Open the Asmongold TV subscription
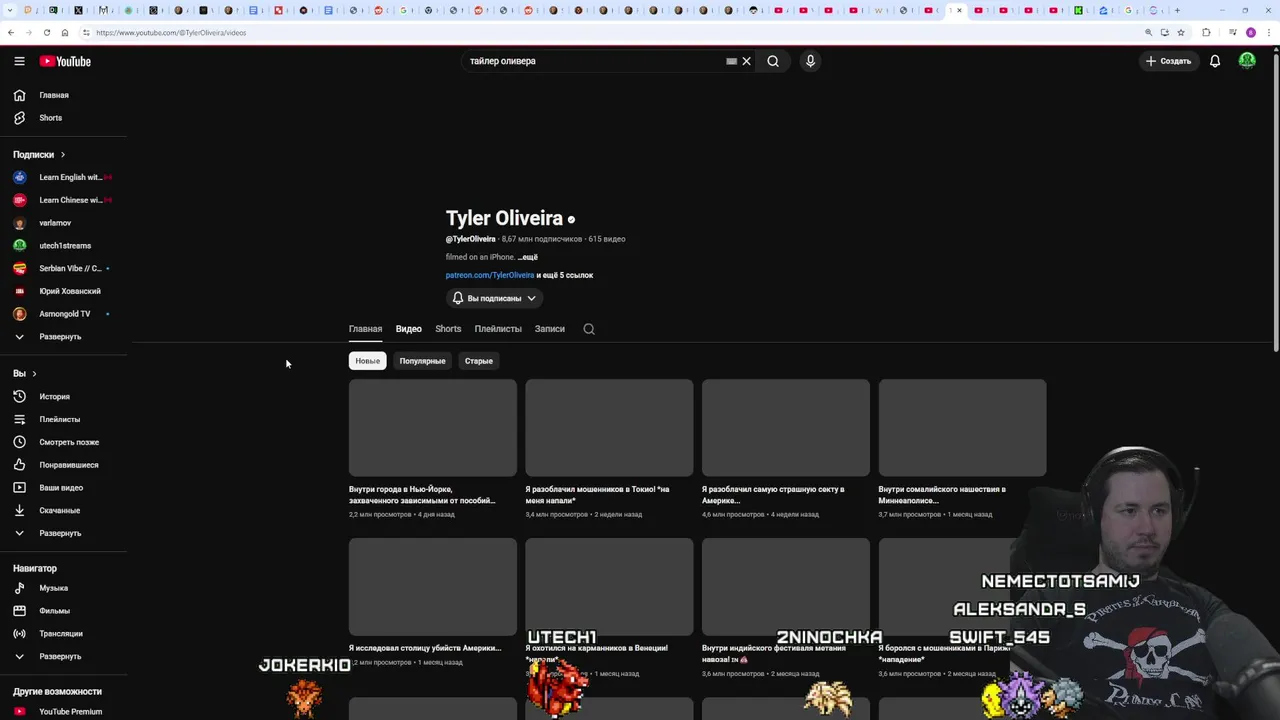Screen dimensions: 1280x720 [63, 314]
